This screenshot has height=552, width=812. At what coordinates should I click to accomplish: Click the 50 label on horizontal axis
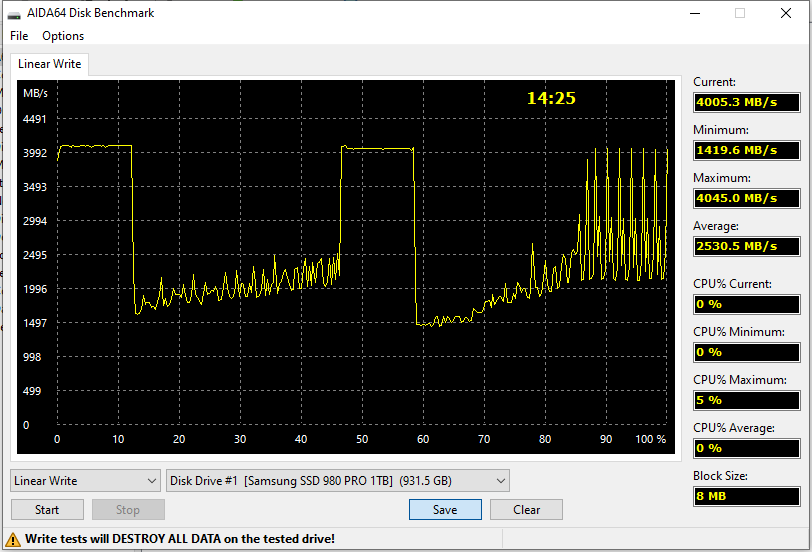point(362,439)
